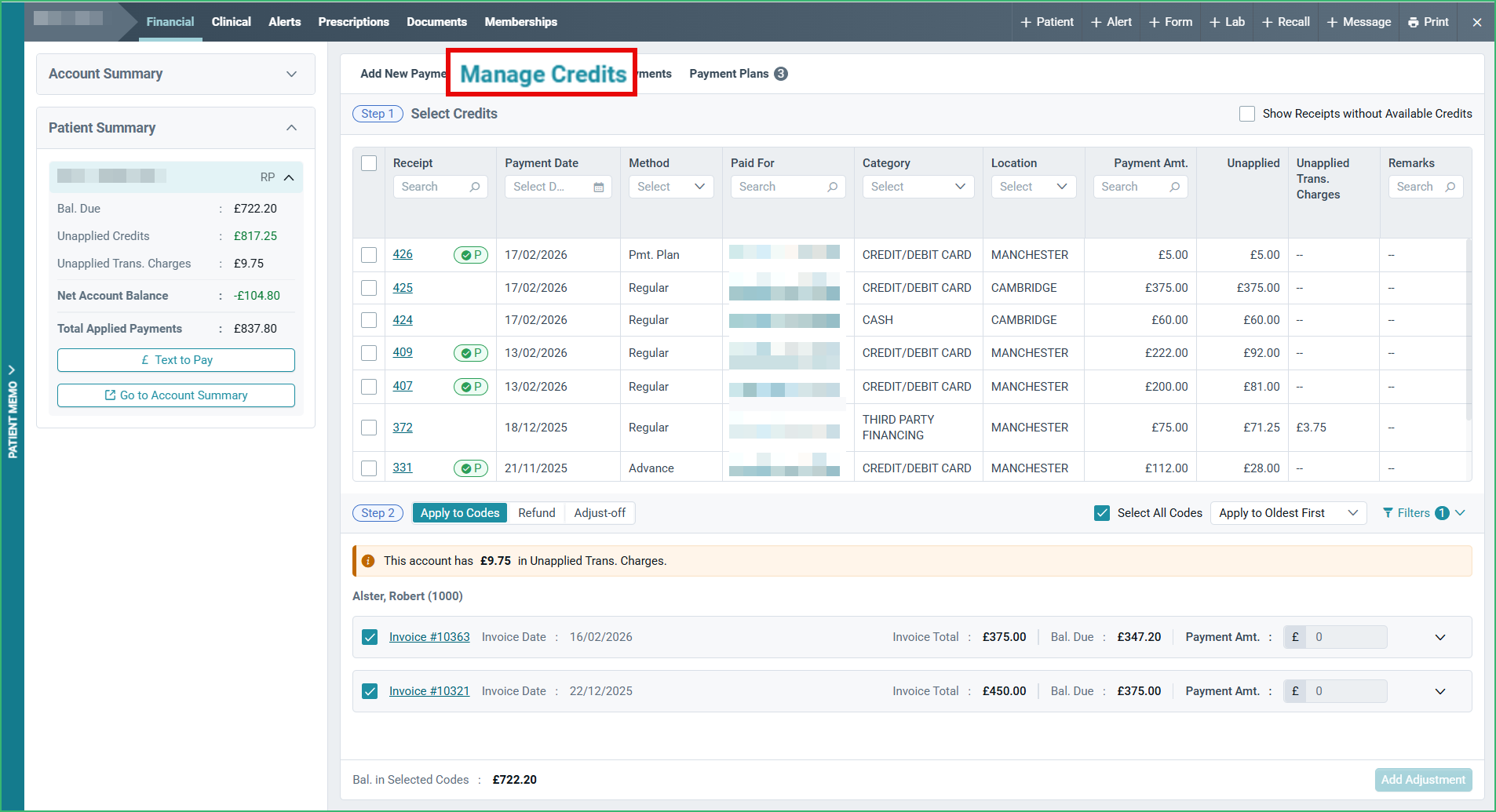Click the Payment Amt. search magnifier icon
The height and width of the screenshot is (812, 1496).
[x=1175, y=187]
